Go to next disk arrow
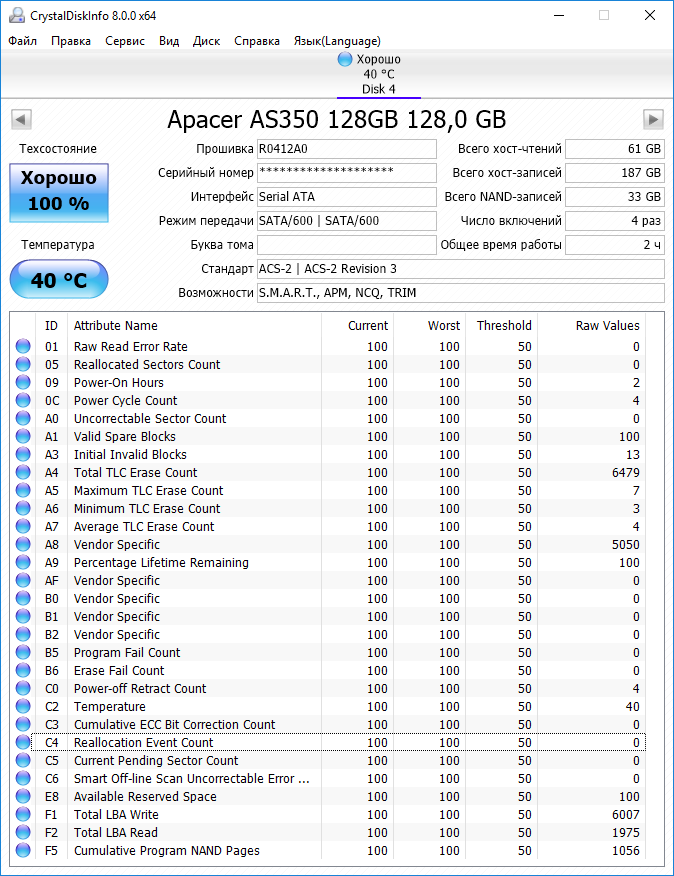674x876 pixels. pos(653,119)
